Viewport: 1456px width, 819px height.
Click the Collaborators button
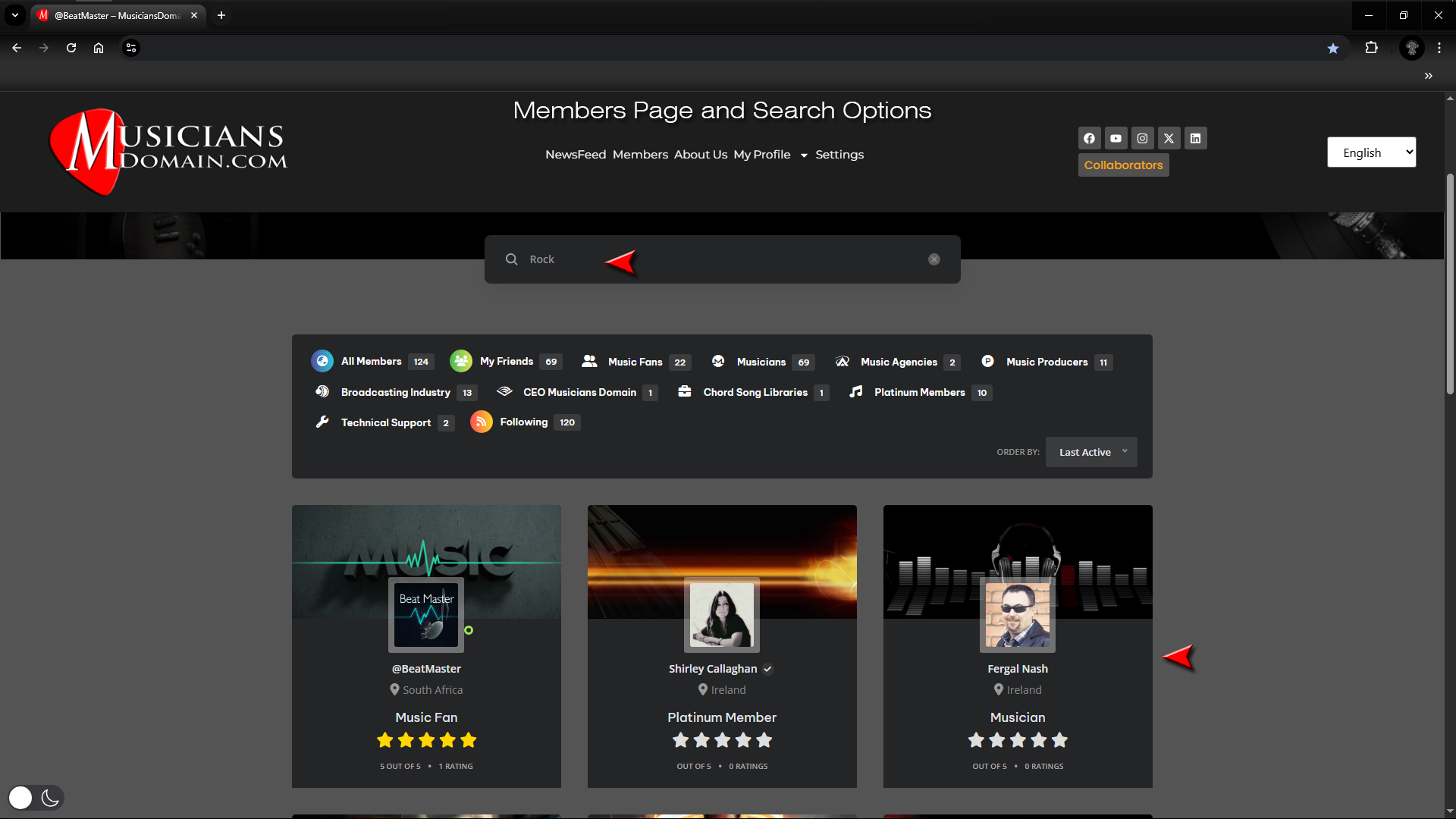(1123, 165)
